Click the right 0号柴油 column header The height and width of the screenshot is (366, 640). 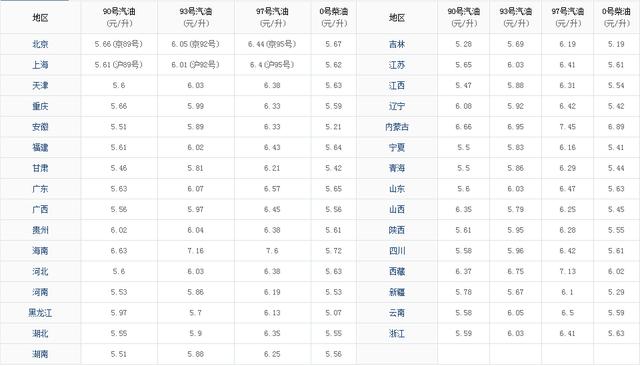pyautogui.click(x=616, y=17)
